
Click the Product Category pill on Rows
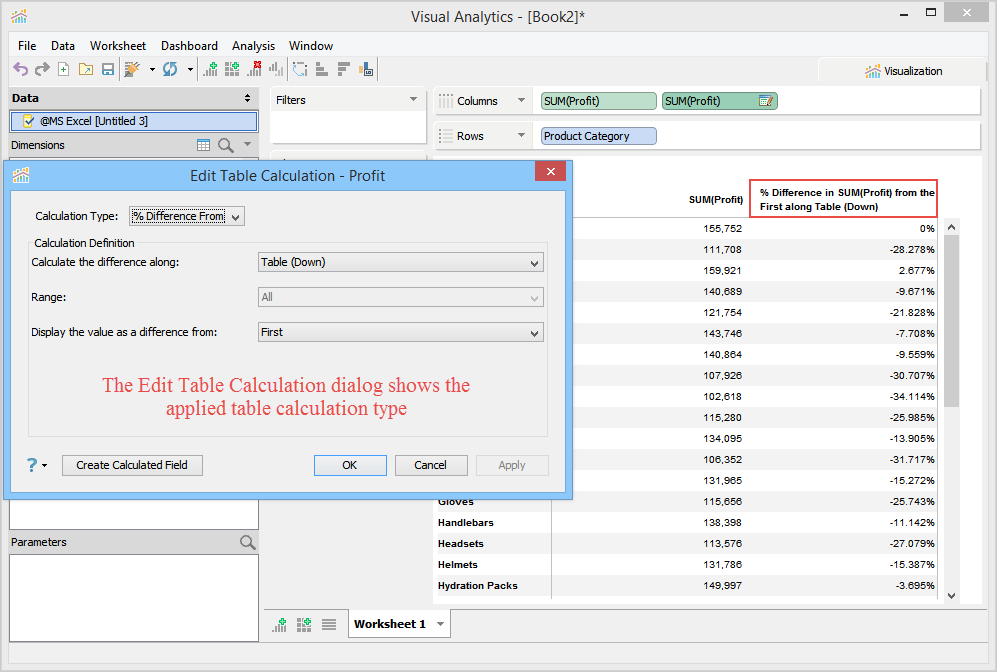(x=598, y=135)
